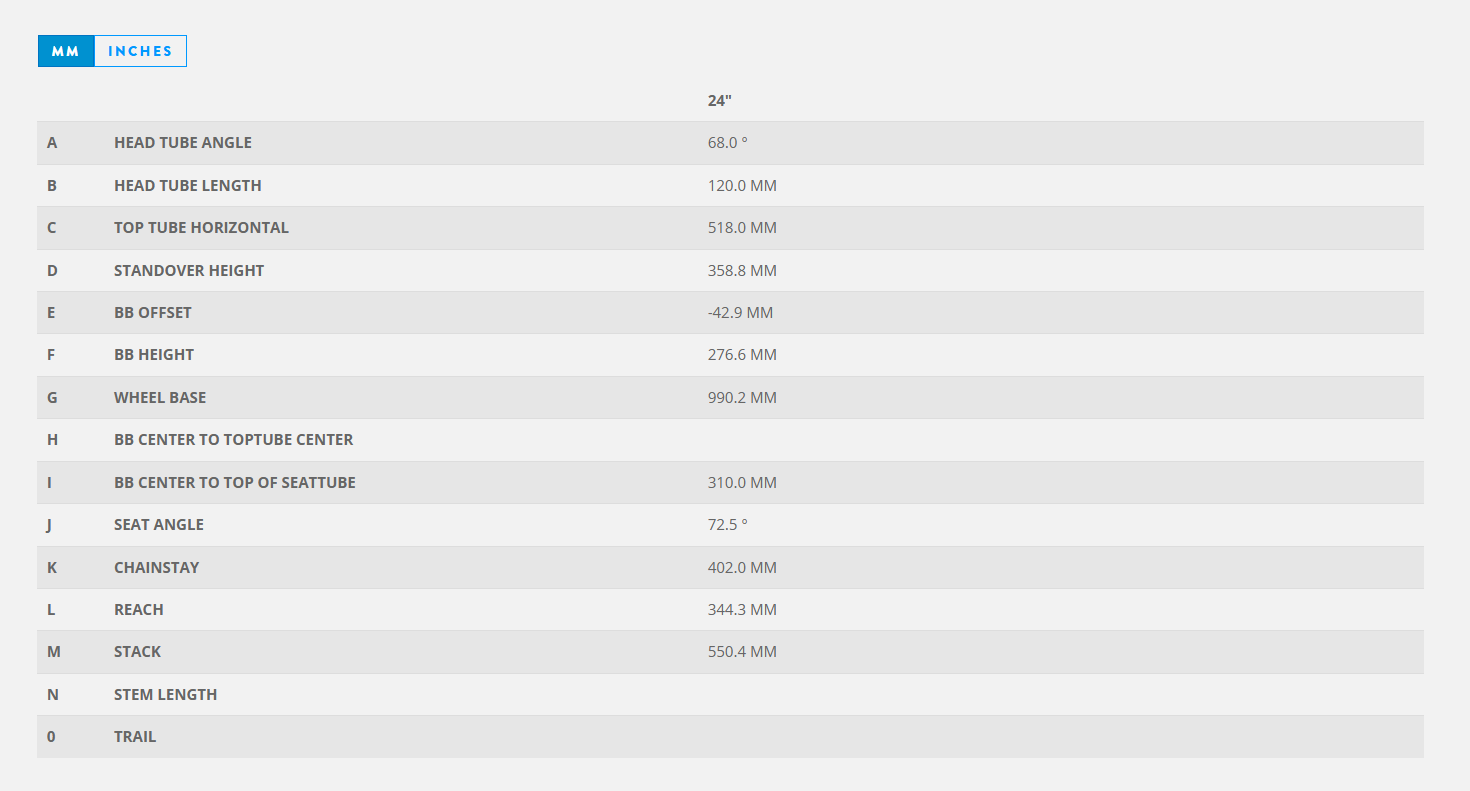This screenshot has height=791, width=1470.
Task: Click BB CENTER TO TOPTUBE CENTER label
Action: (x=233, y=440)
